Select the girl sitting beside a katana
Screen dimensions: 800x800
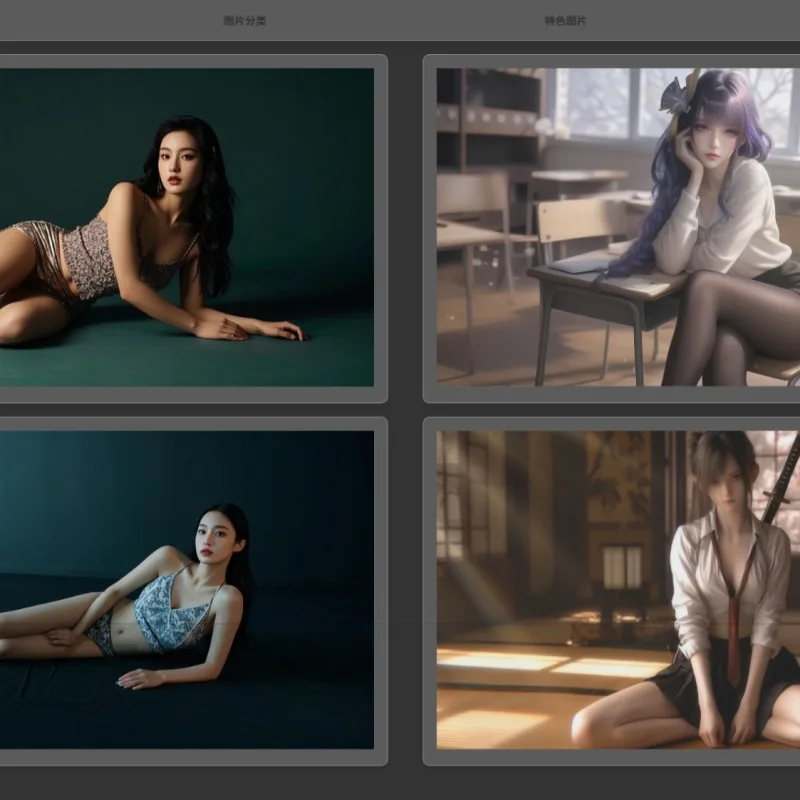pyautogui.click(x=618, y=590)
